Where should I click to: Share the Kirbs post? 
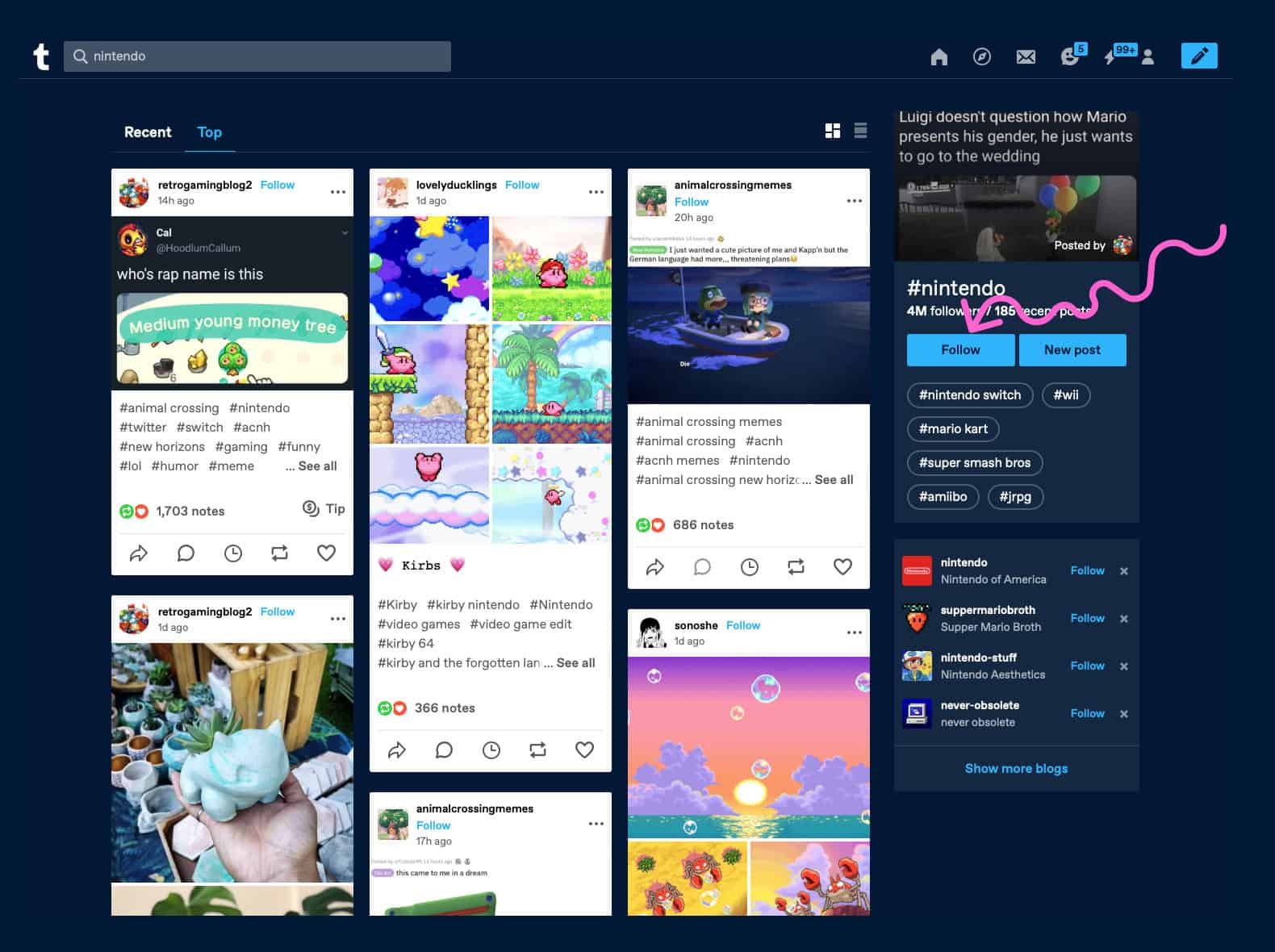[x=397, y=751]
